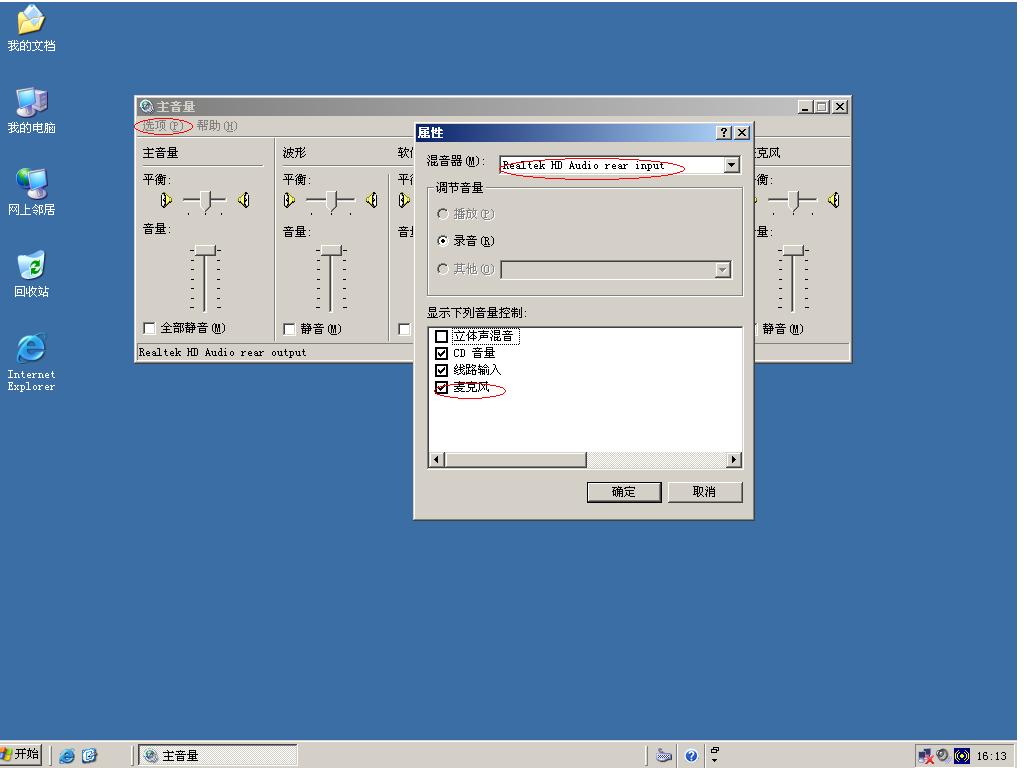Click the network tray icon with red X

(x=925, y=756)
